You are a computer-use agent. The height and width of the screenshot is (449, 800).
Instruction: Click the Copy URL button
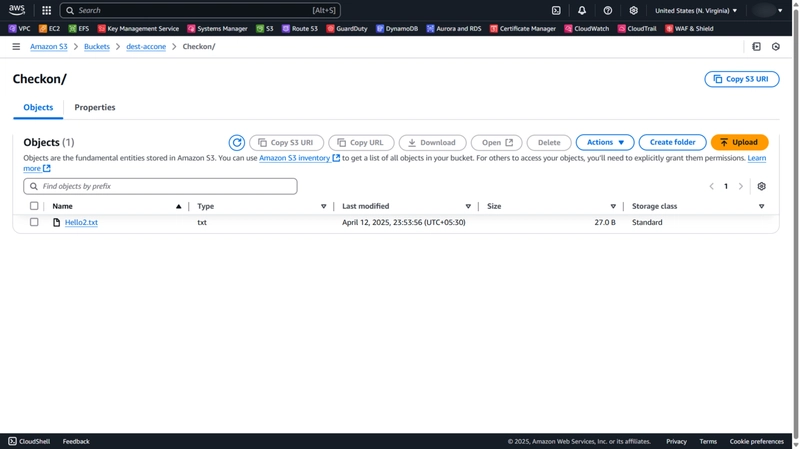pos(361,142)
